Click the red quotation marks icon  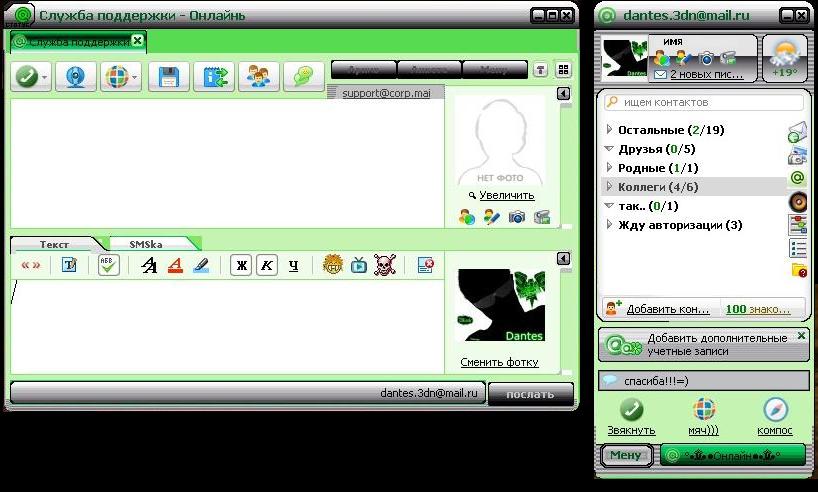point(30,265)
